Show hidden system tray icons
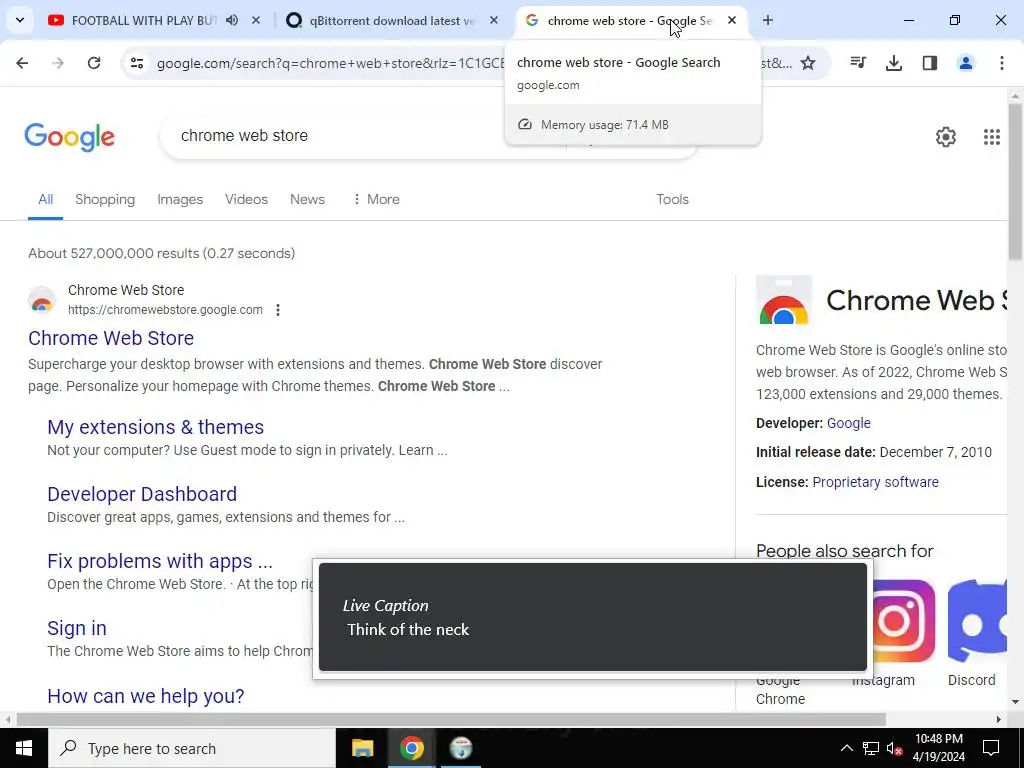This screenshot has width=1024, height=768. coord(846,748)
